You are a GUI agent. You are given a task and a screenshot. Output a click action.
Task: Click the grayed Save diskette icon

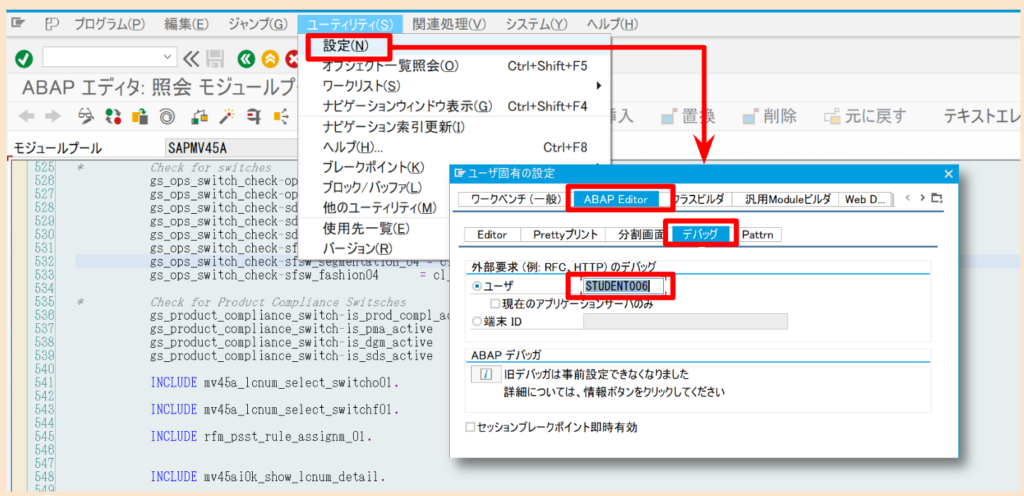[x=215, y=59]
